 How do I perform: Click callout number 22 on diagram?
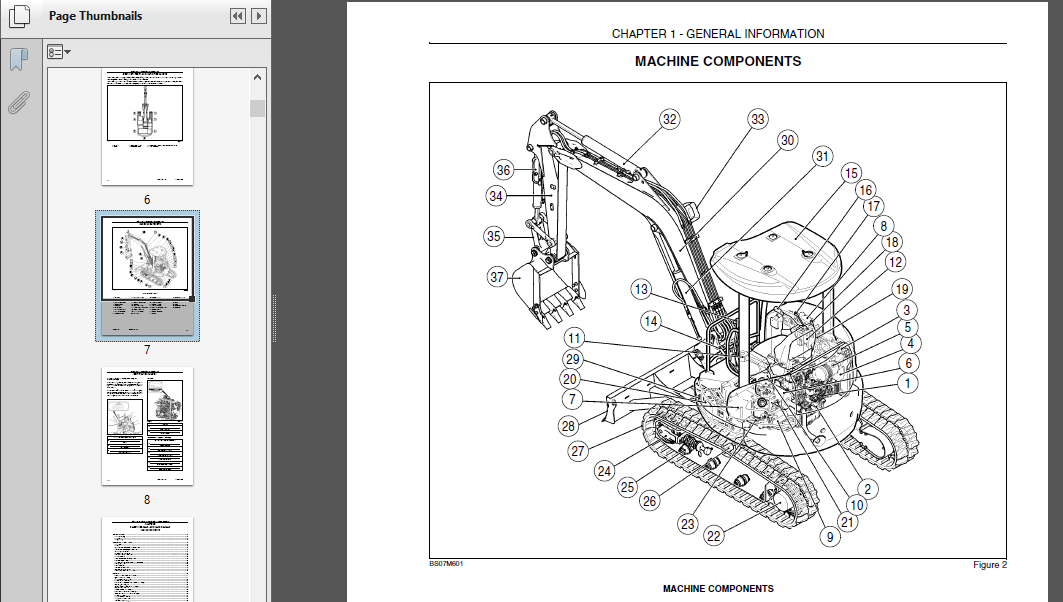point(714,536)
